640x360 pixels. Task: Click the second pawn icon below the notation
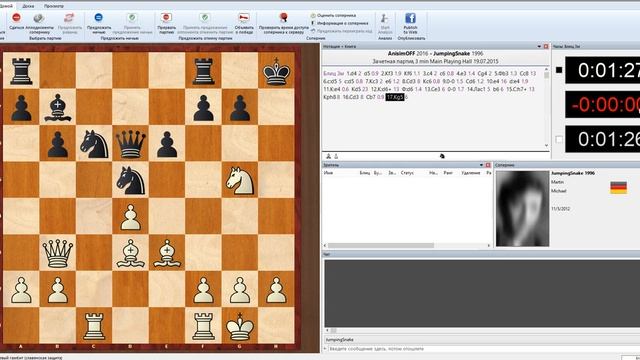pos(336,156)
